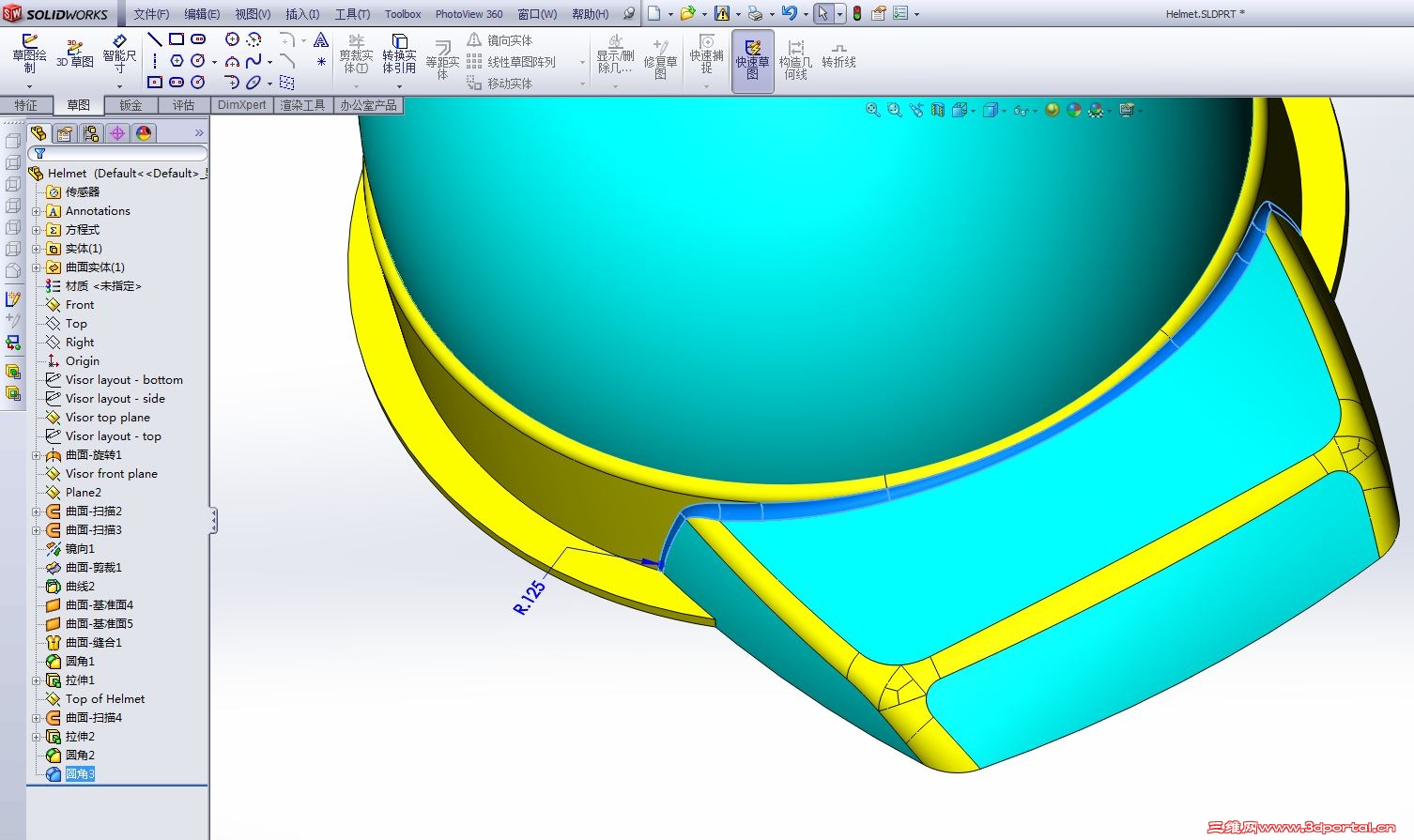1414x840 pixels.
Task: Open the DisplayManager tab icon
Action: point(144,133)
